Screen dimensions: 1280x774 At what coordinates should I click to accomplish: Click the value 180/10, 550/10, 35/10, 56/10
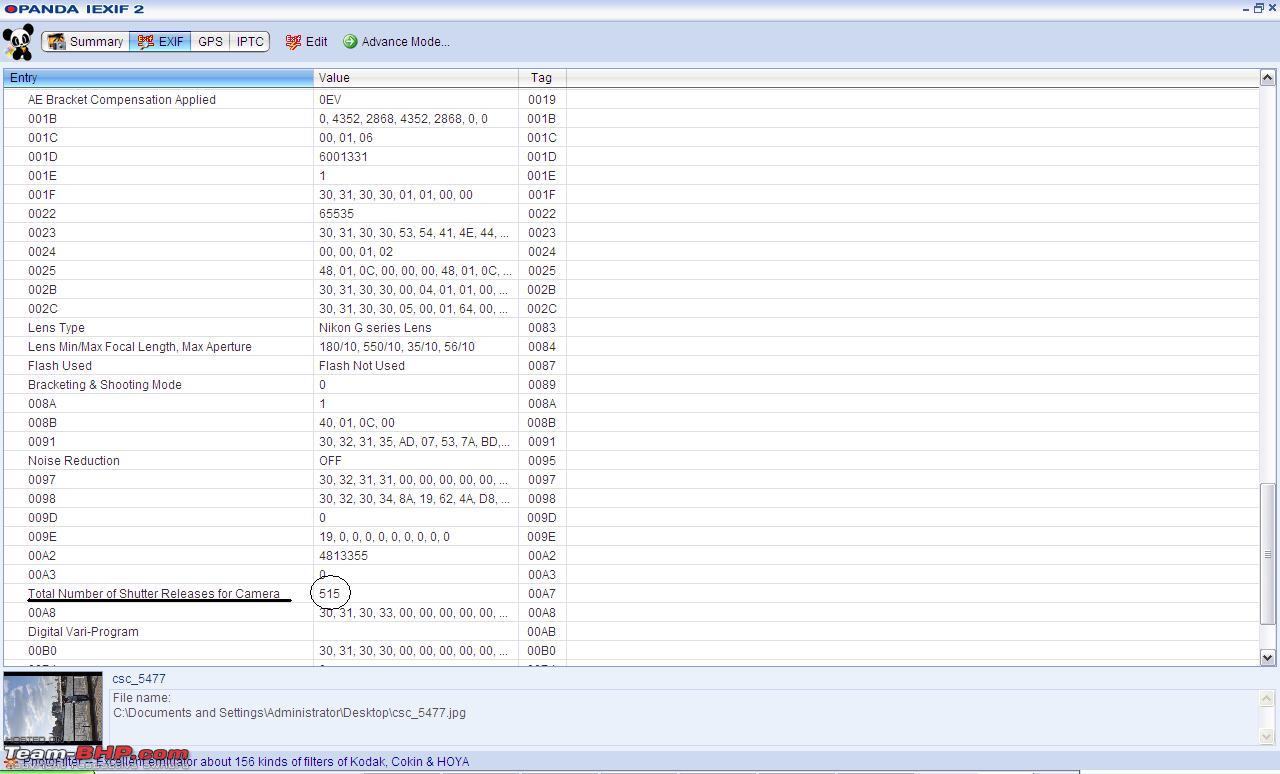point(397,347)
